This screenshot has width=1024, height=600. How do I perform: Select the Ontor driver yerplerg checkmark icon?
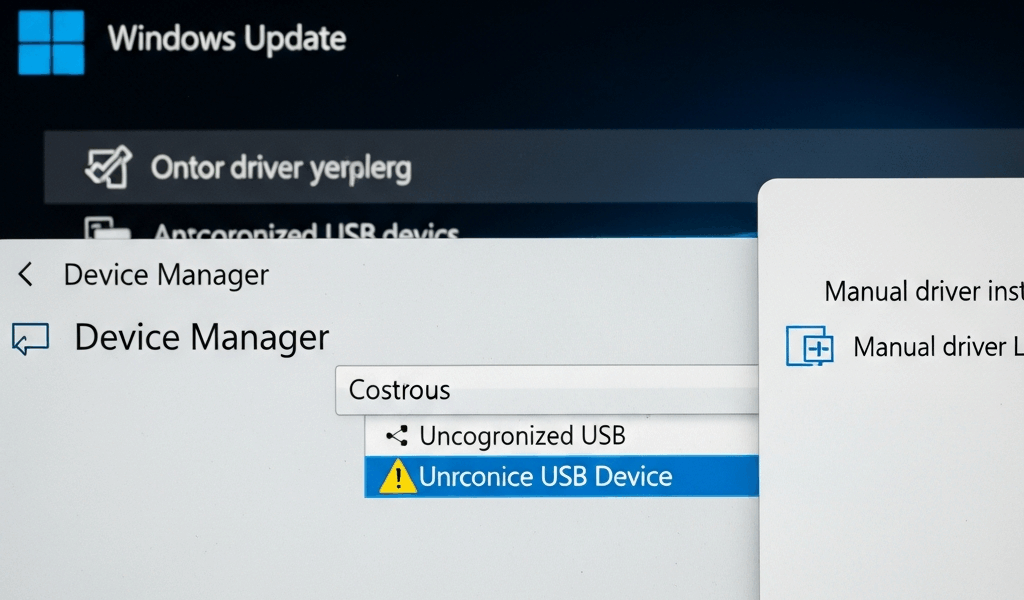pos(108,167)
